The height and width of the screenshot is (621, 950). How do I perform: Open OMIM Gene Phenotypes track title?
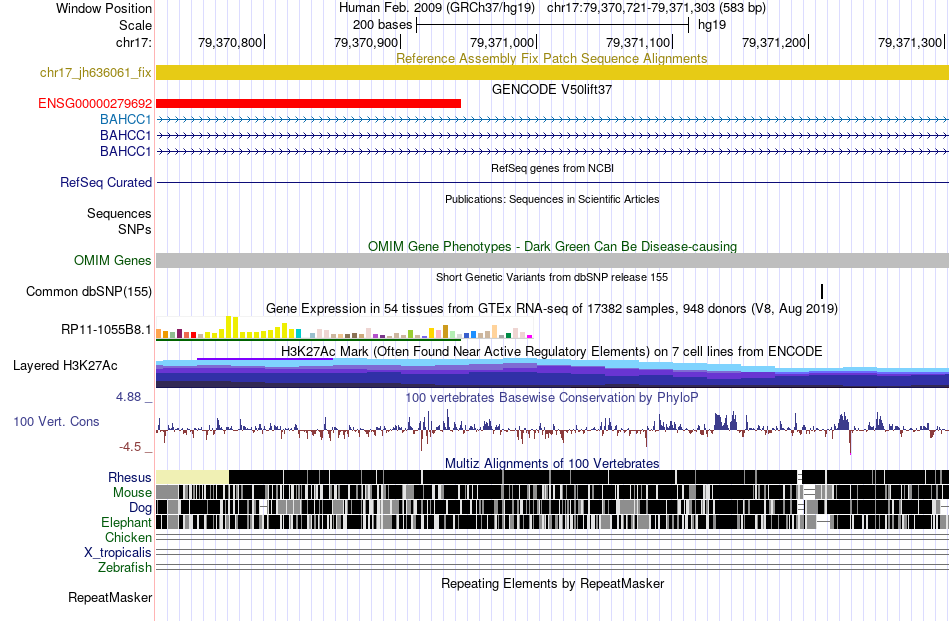click(552, 247)
